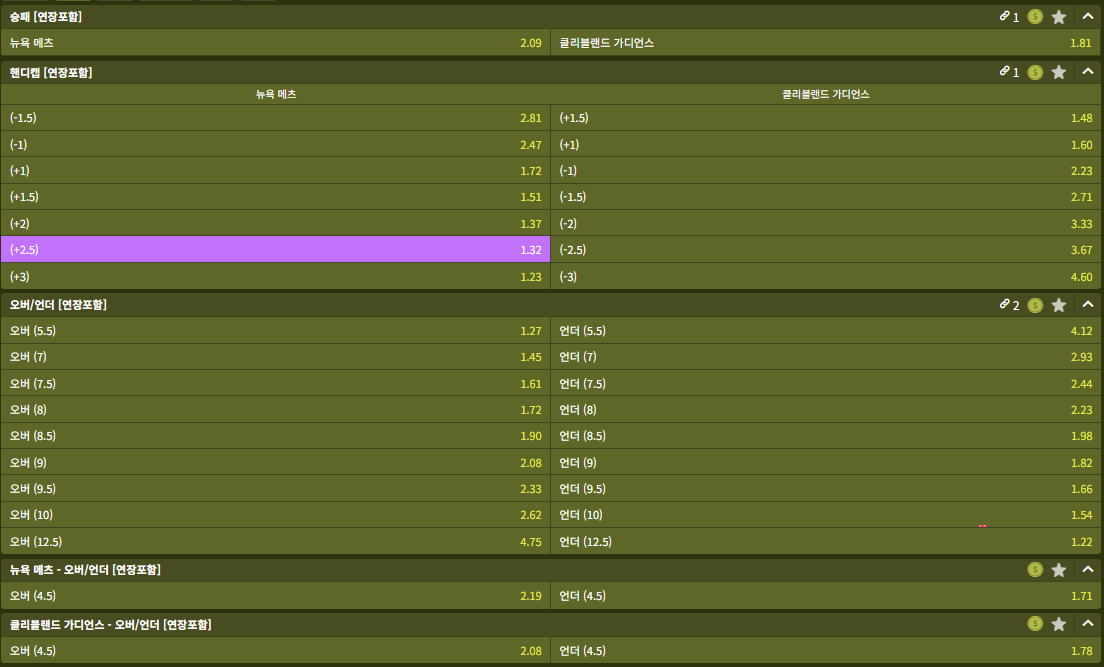1104x667 pixels.
Task: Select 뉴욕 메츠 handicap (+3) at 1.23
Action: point(275,276)
